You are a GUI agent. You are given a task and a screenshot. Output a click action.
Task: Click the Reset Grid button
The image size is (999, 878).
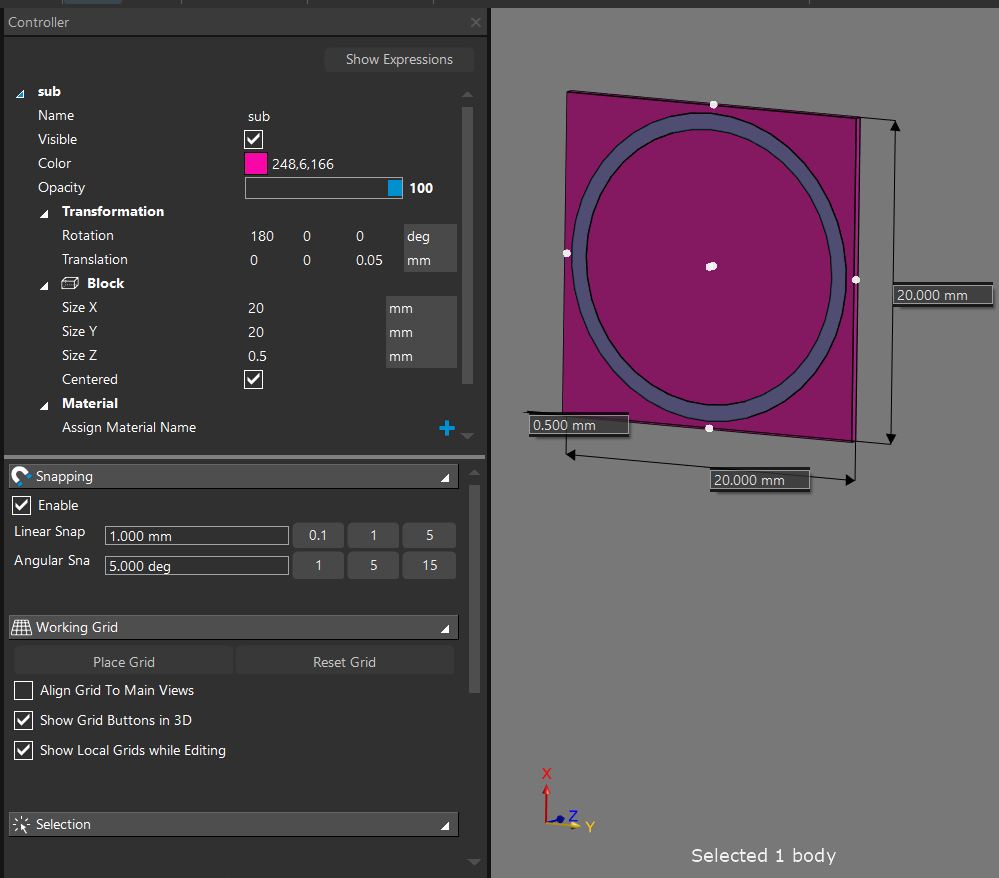pyautogui.click(x=344, y=662)
